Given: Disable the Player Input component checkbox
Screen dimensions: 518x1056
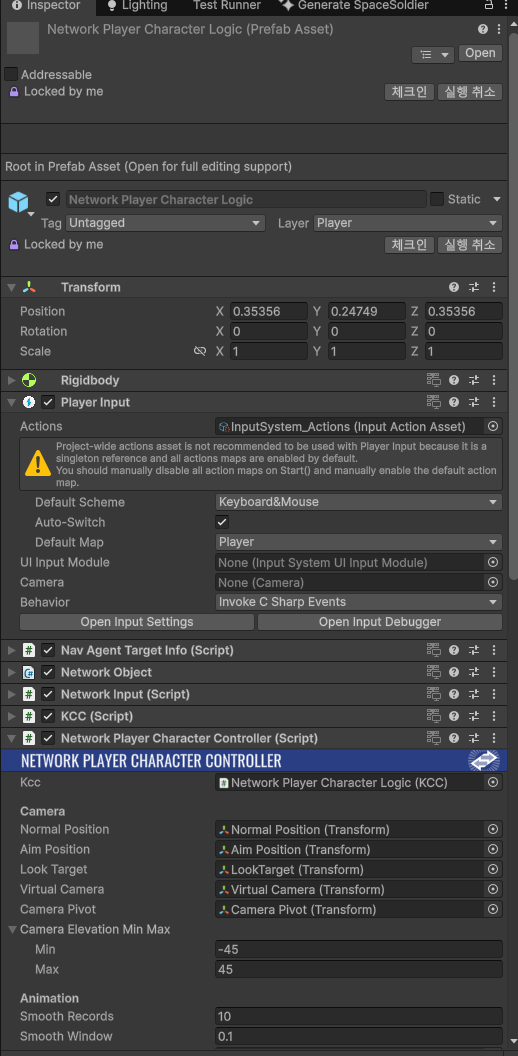Looking at the screenshot, I should pos(48,402).
